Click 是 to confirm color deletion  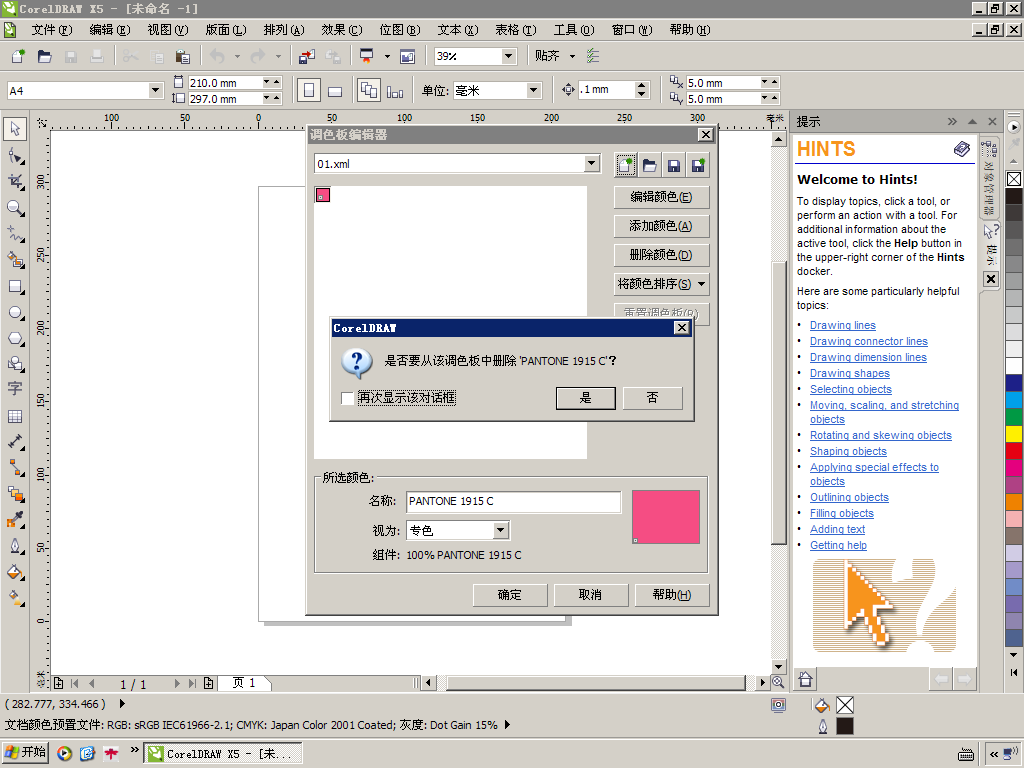coord(586,398)
